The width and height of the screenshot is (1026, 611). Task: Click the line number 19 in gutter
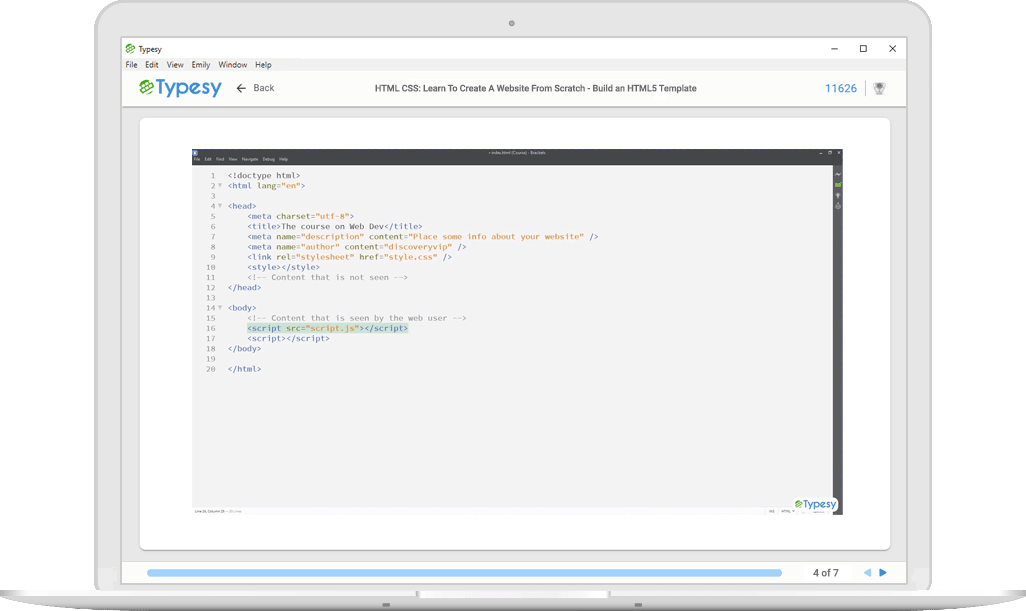(211, 358)
